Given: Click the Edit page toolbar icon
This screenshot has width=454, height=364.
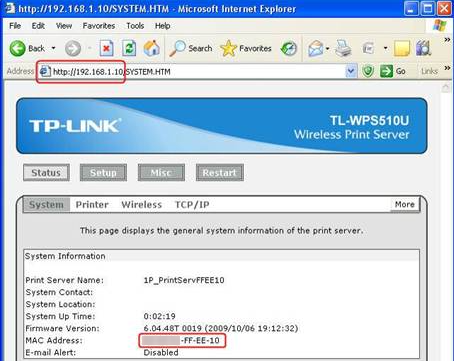Looking at the screenshot, I should coord(368,49).
